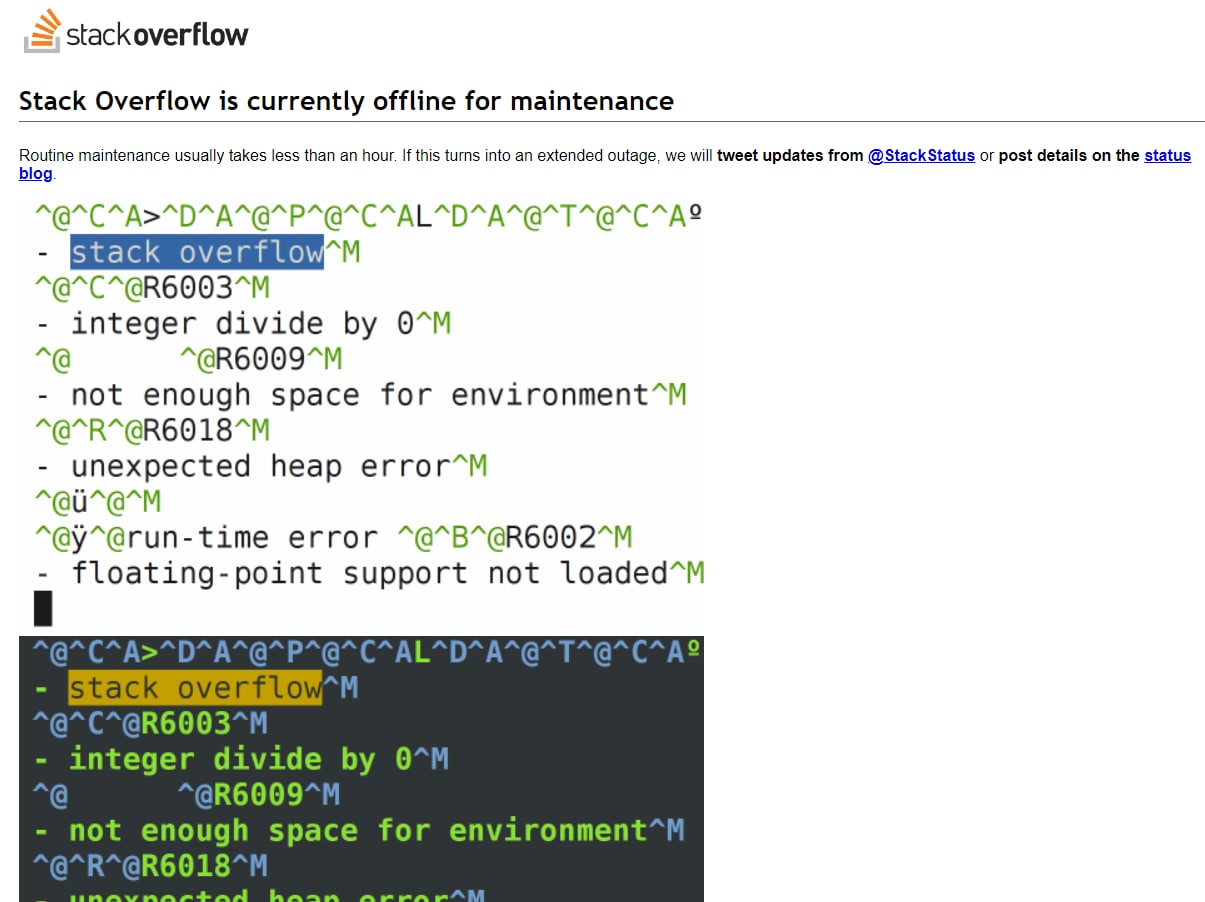Click R6018 code in light terminal image
Screen dimensions: 1205x902
(188, 431)
